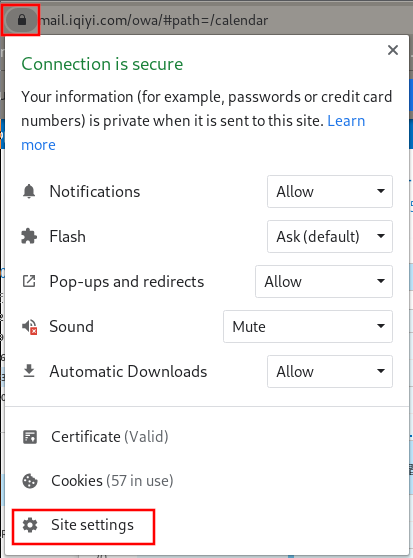Close the site information popup
Viewport: 413px width, 558px height.
point(393,50)
